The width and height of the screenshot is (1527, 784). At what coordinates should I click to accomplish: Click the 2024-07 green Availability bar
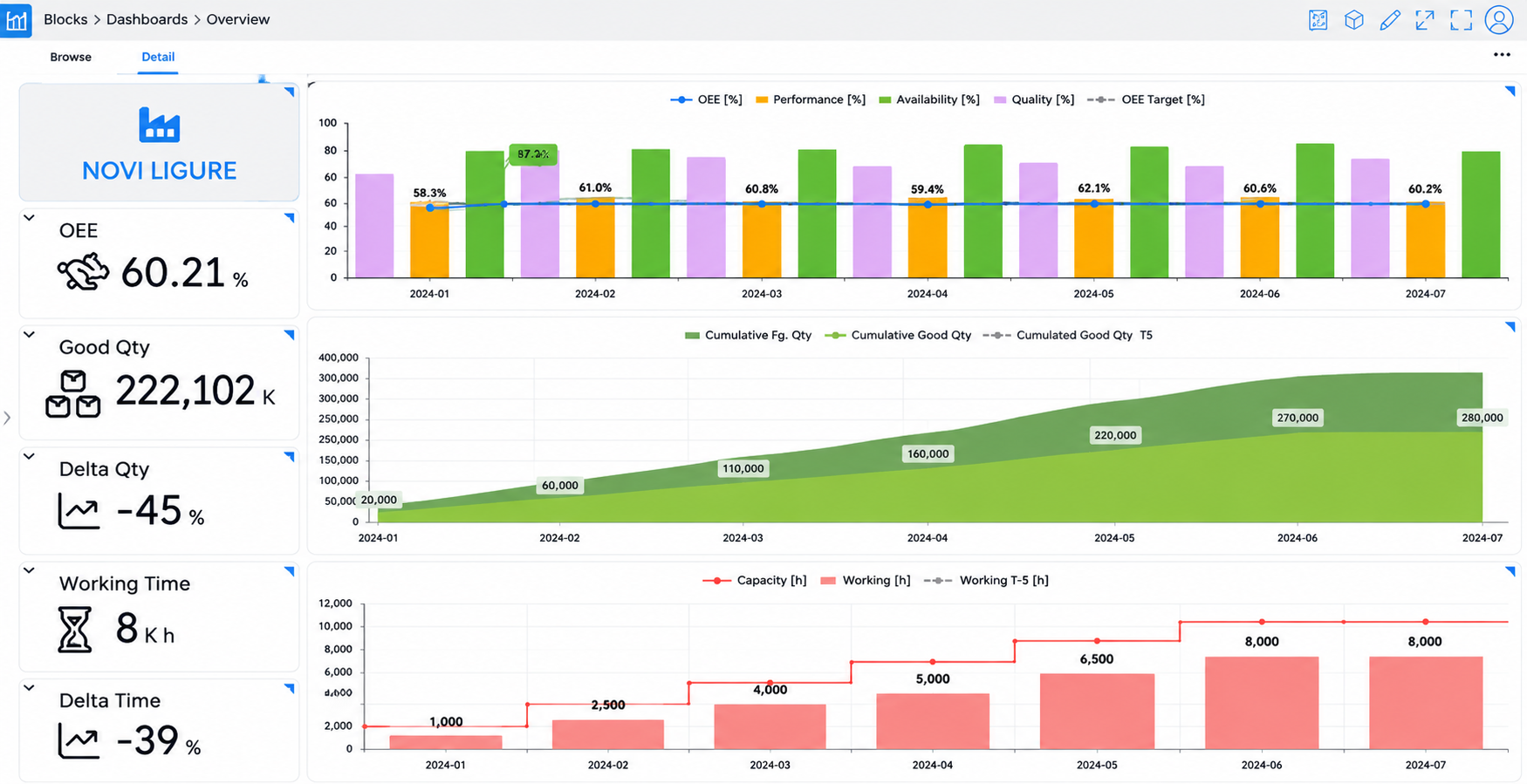tap(1481, 215)
